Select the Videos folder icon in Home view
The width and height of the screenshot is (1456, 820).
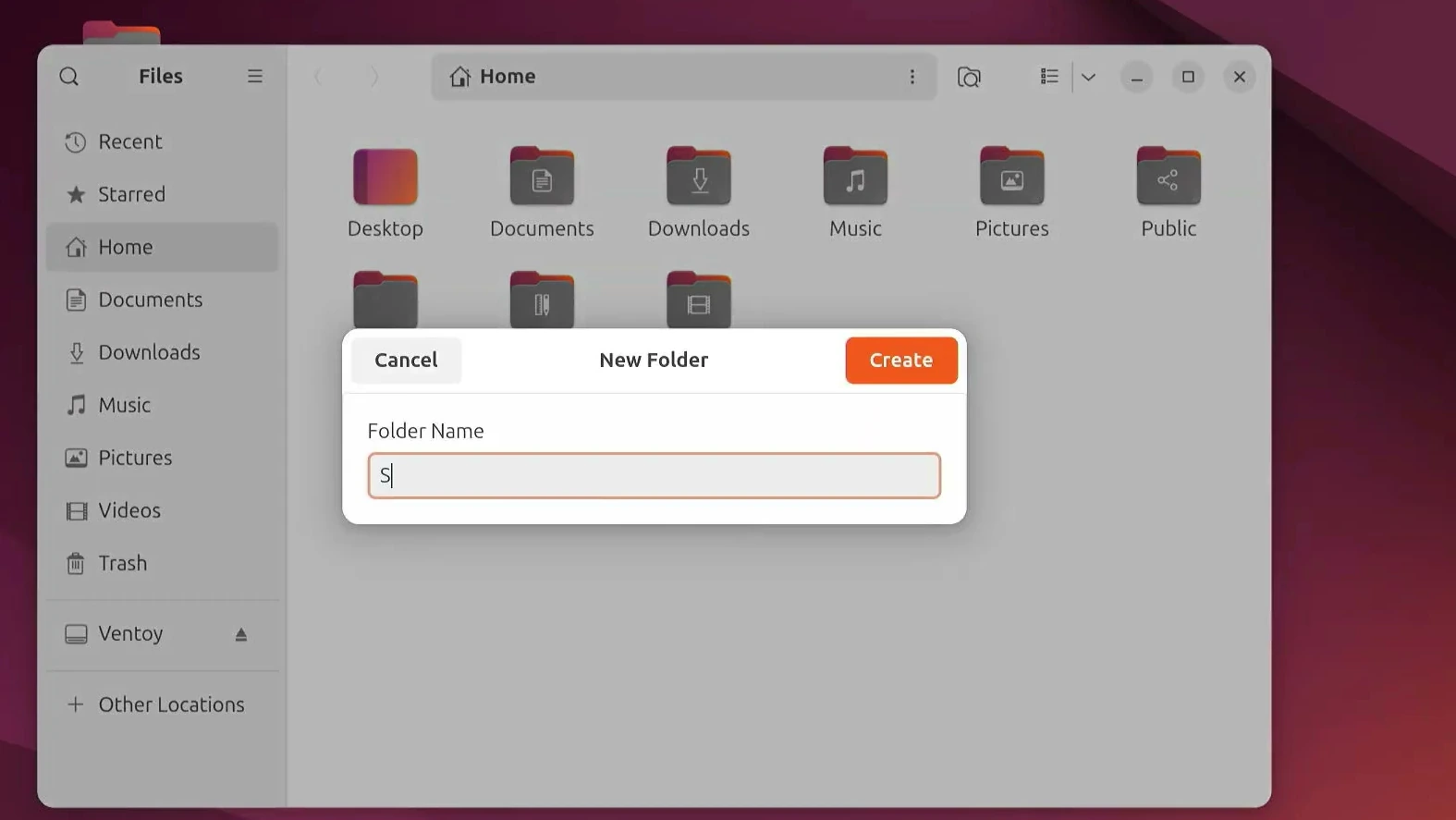699,300
